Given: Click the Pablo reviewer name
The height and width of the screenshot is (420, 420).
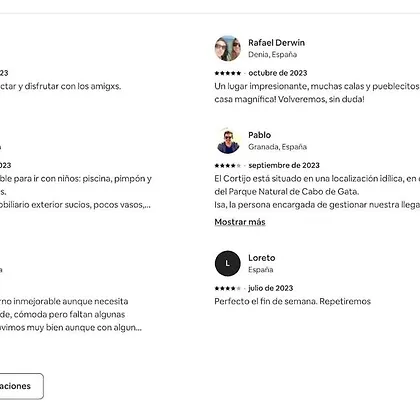Looking at the screenshot, I should [x=259, y=135].
